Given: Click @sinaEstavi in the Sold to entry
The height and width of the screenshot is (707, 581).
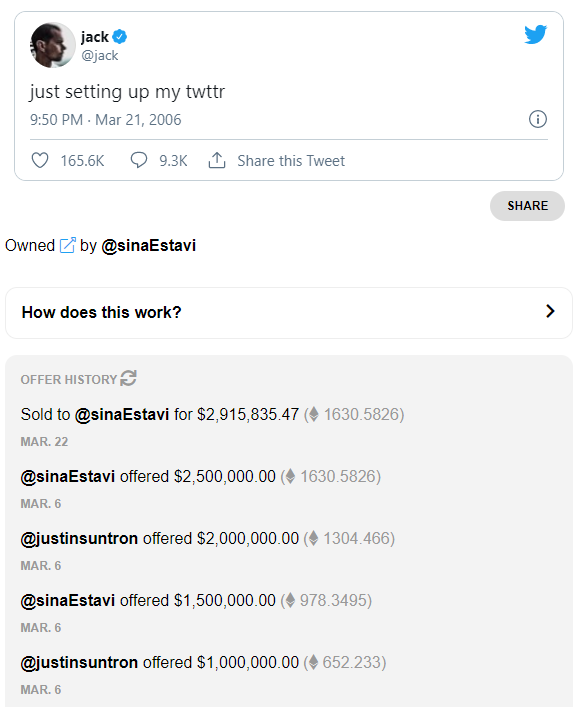Looking at the screenshot, I should click(122, 414).
